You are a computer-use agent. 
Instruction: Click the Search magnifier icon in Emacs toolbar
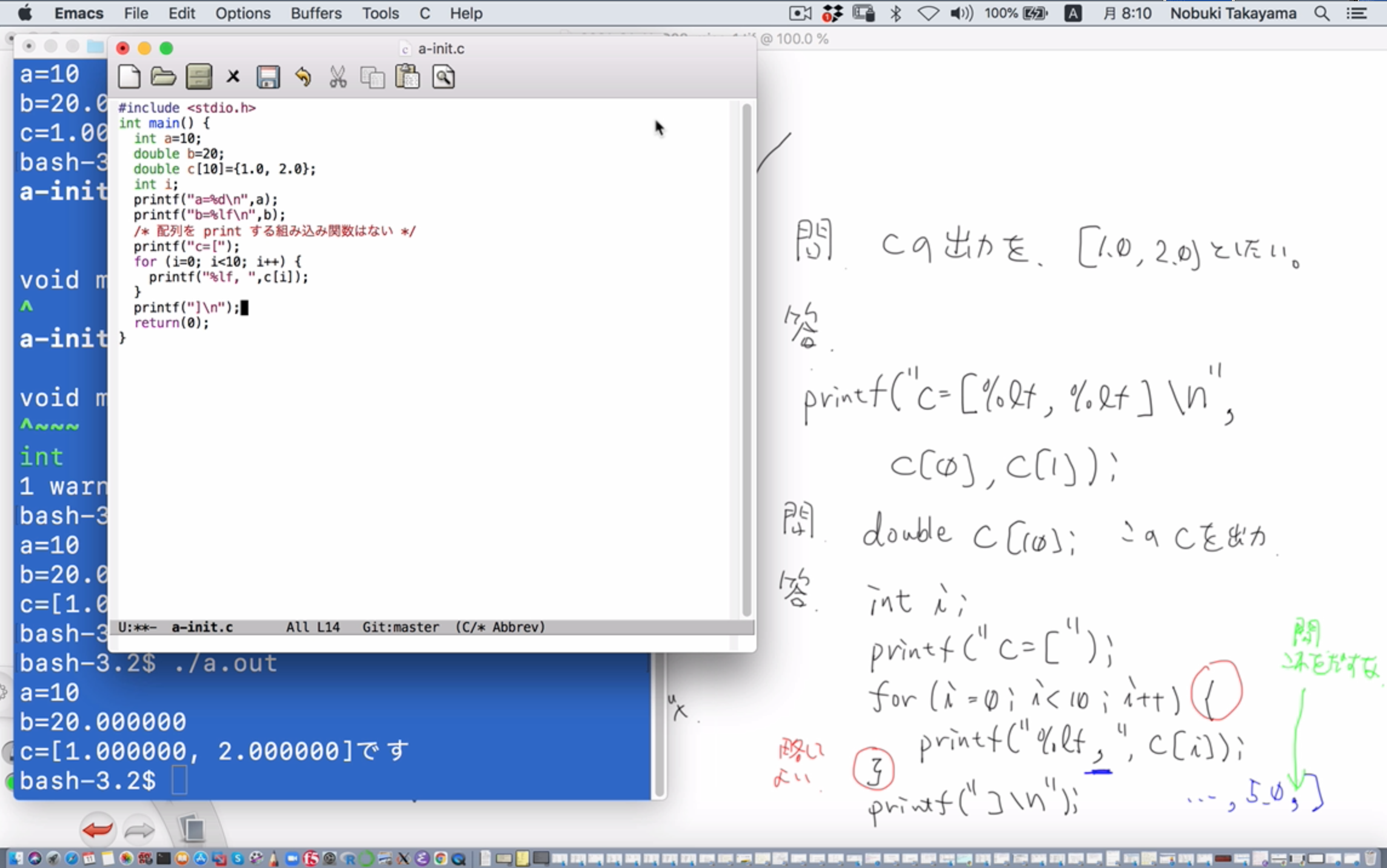pos(443,78)
